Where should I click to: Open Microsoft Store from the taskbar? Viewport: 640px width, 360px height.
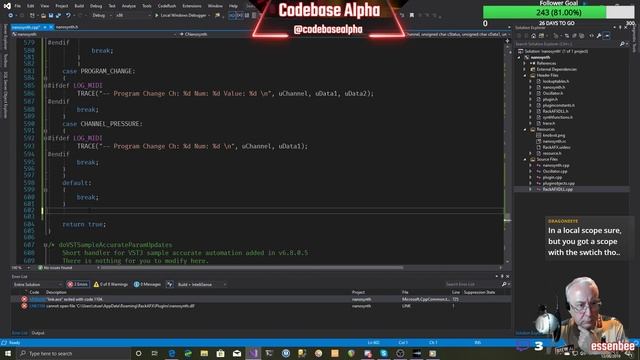point(220,353)
